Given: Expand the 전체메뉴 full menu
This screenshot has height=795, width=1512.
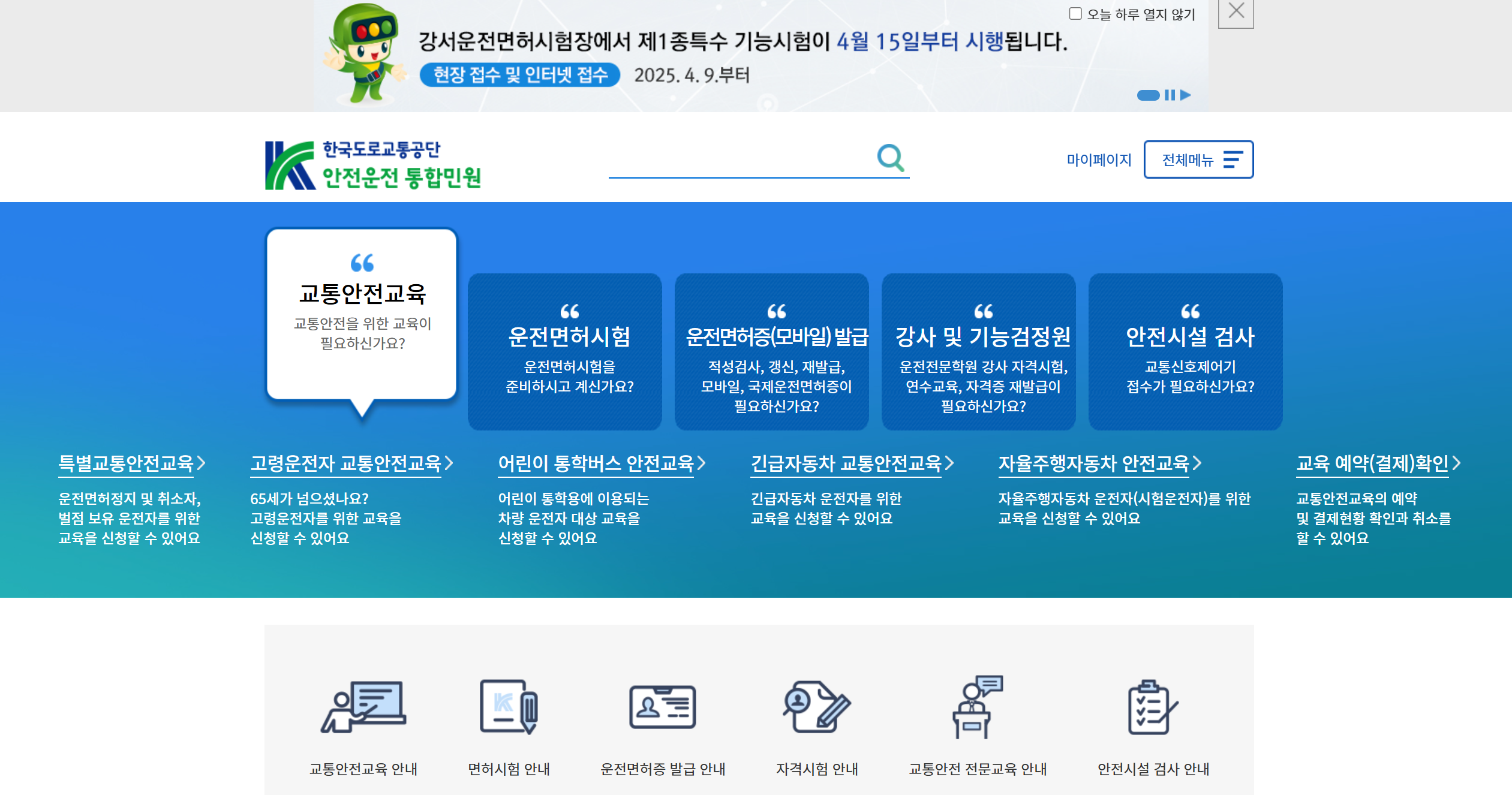Looking at the screenshot, I should 1198,159.
